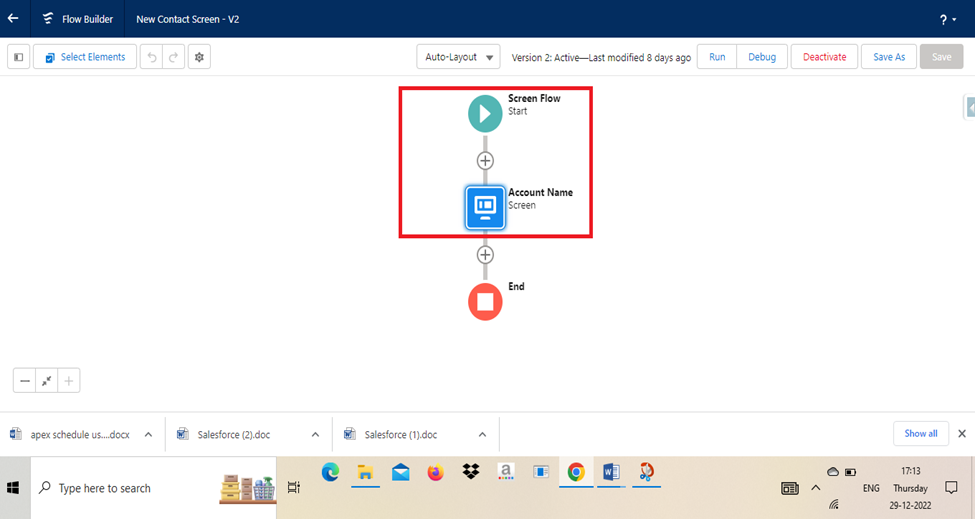This screenshot has width=975, height=519.
Task: Fit the flow to view
Action: [x=47, y=381]
